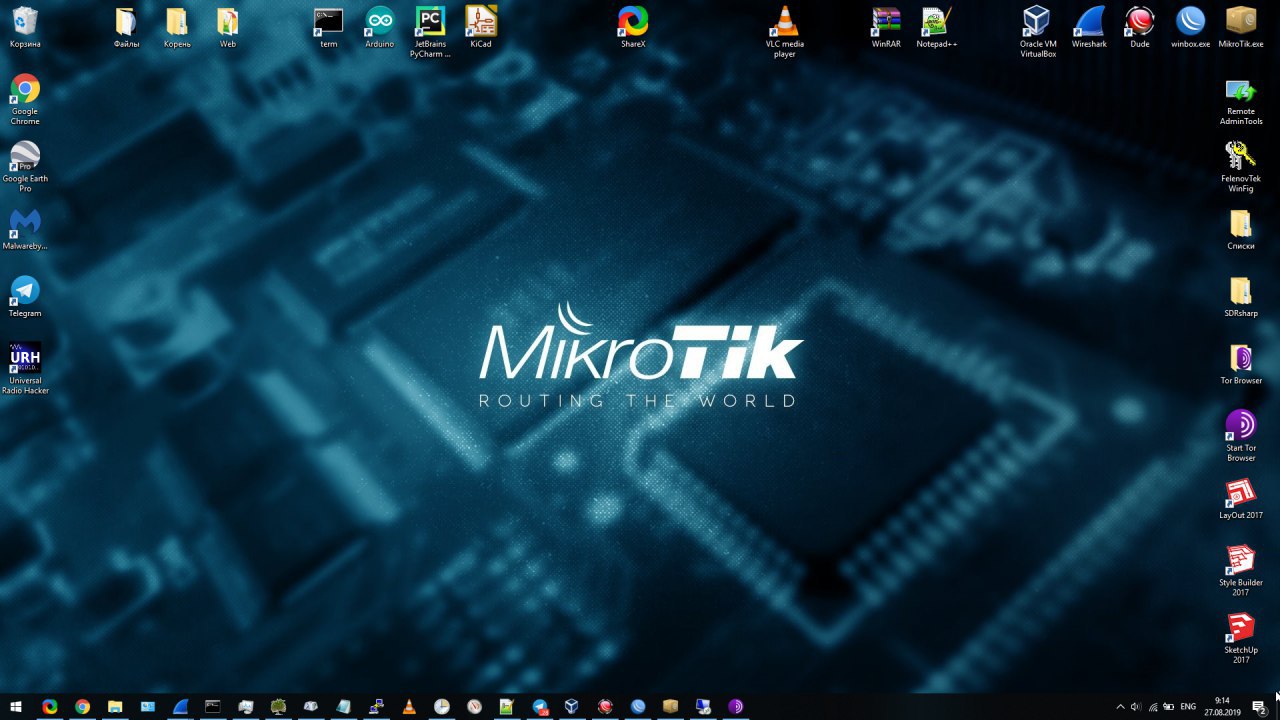This screenshot has height=720, width=1280.
Task: Open the Корзина recycle bin icon
Action: click(25, 27)
